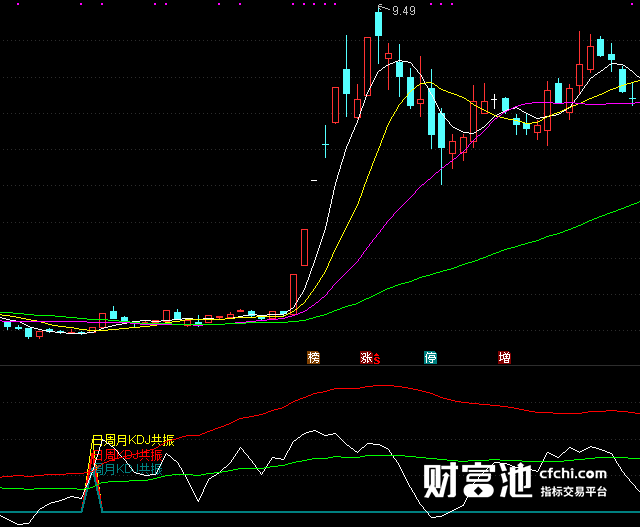Screen dimensions: 640x527
Task: Select the red 日周KDJ共振 indicator label
Action: click(x=128, y=455)
